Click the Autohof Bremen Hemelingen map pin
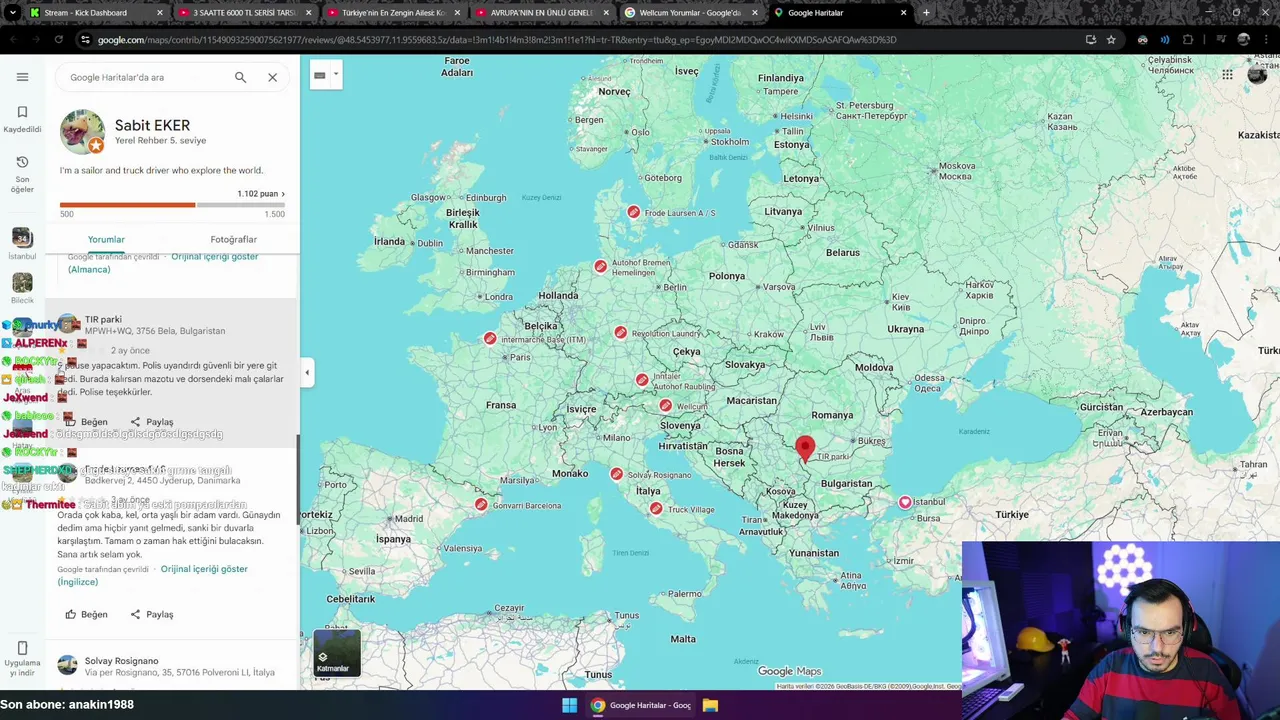 click(600, 266)
